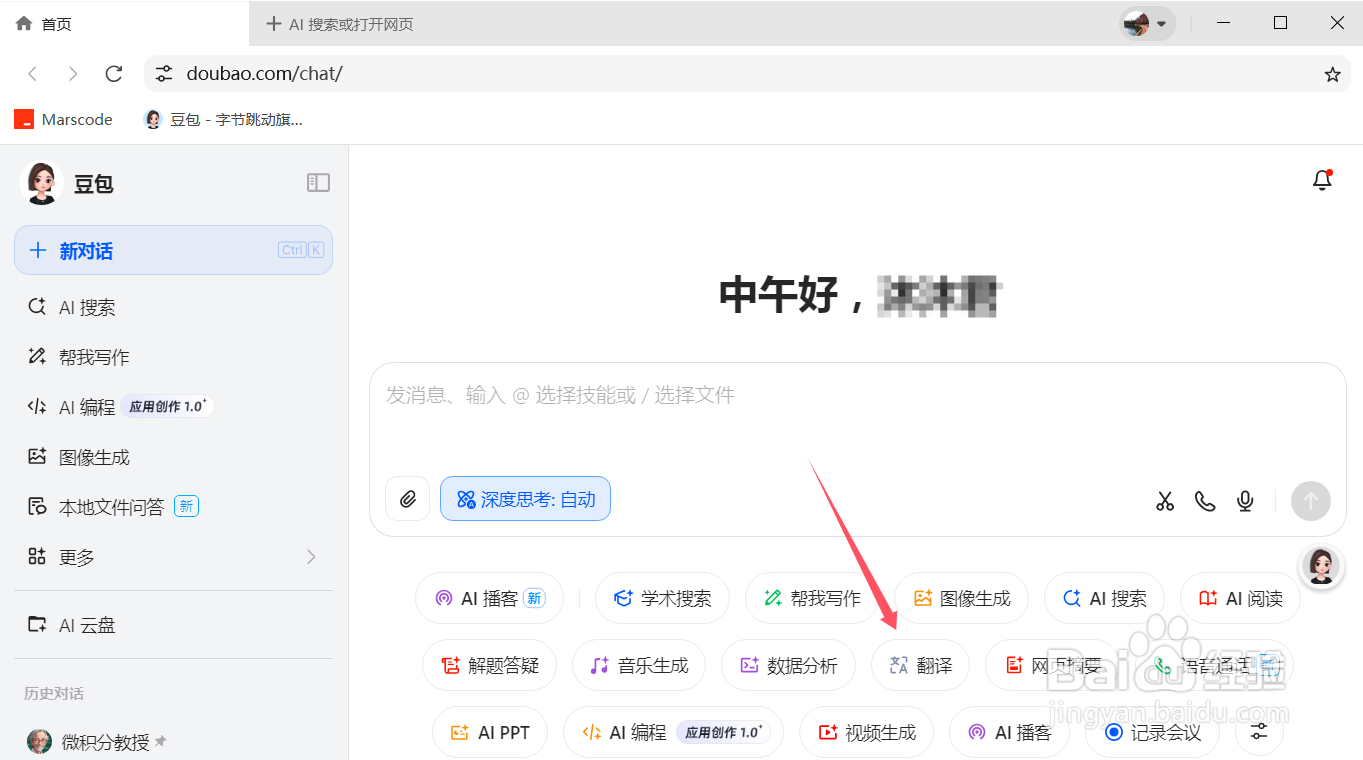
Task: Select the AI 阅读 skill chip
Action: [1240, 599]
